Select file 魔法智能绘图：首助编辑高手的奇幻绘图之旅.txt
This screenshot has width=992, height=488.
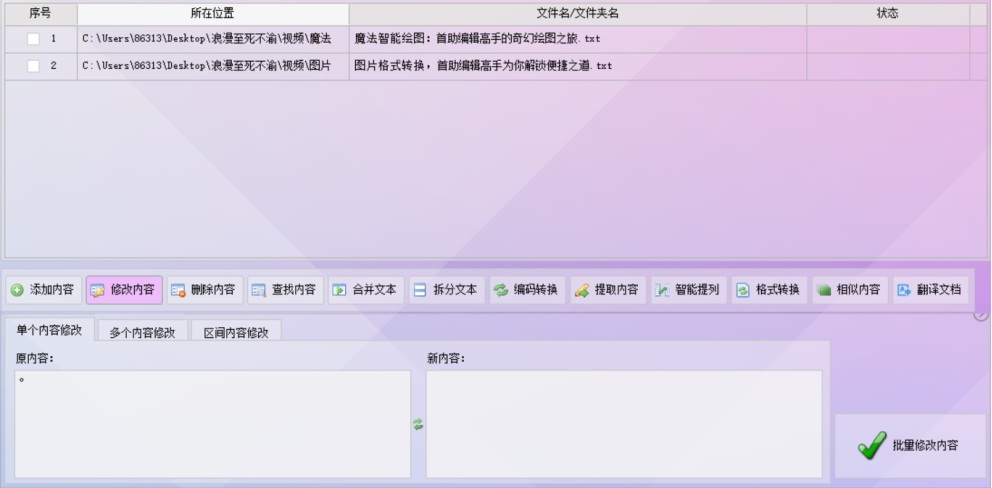tap(477, 39)
